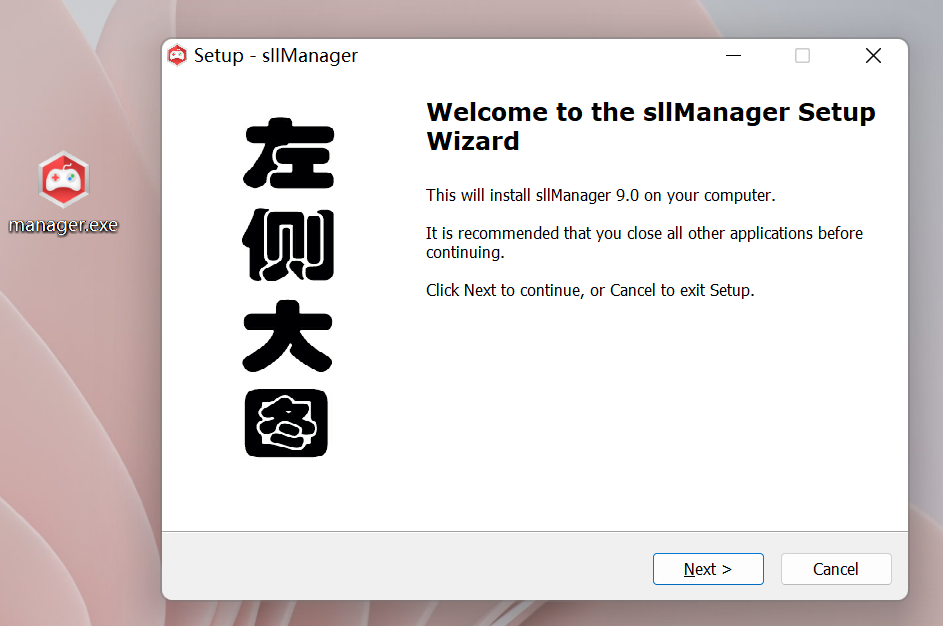The image size is (943, 626).
Task: Click the 左 character in the wizard image
Action: (x=288, y=155)
